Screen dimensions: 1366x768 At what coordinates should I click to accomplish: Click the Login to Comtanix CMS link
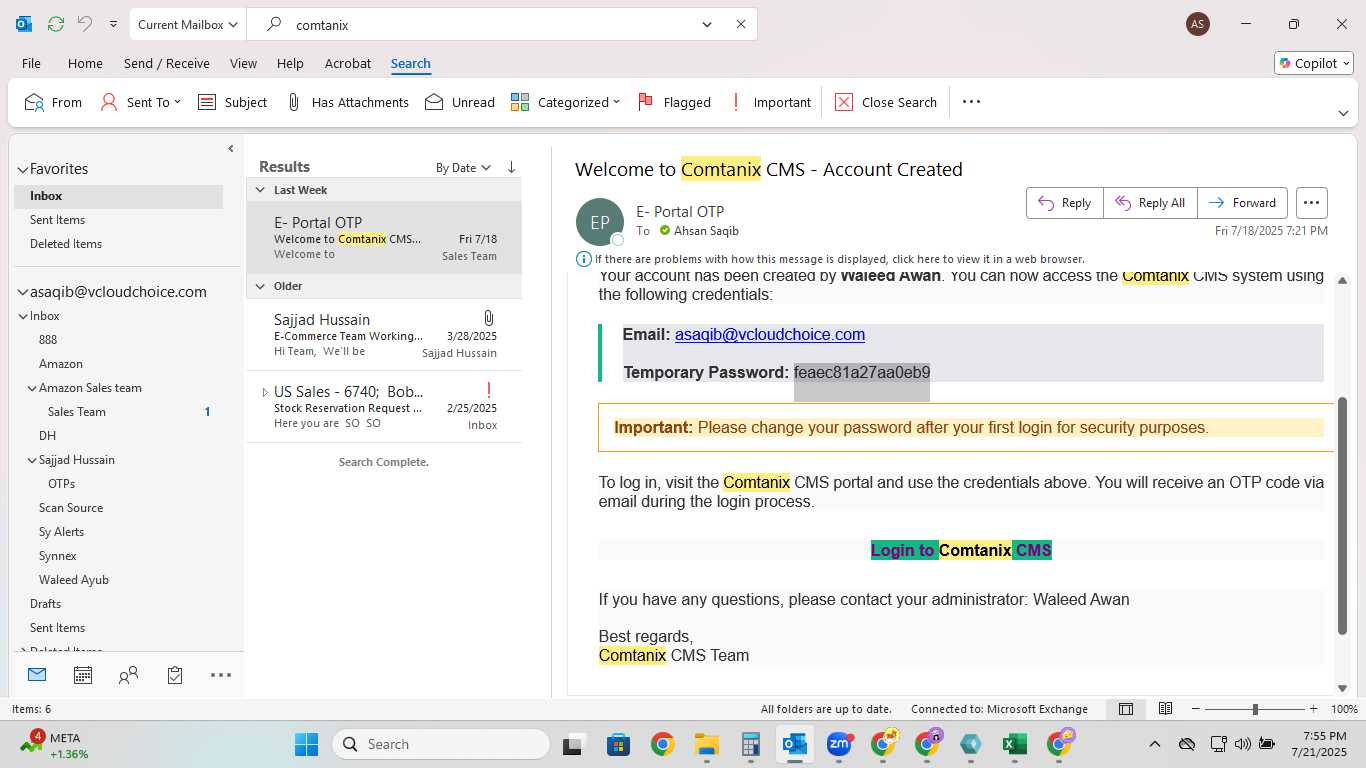pyautogui.click(x=961, y=550)
